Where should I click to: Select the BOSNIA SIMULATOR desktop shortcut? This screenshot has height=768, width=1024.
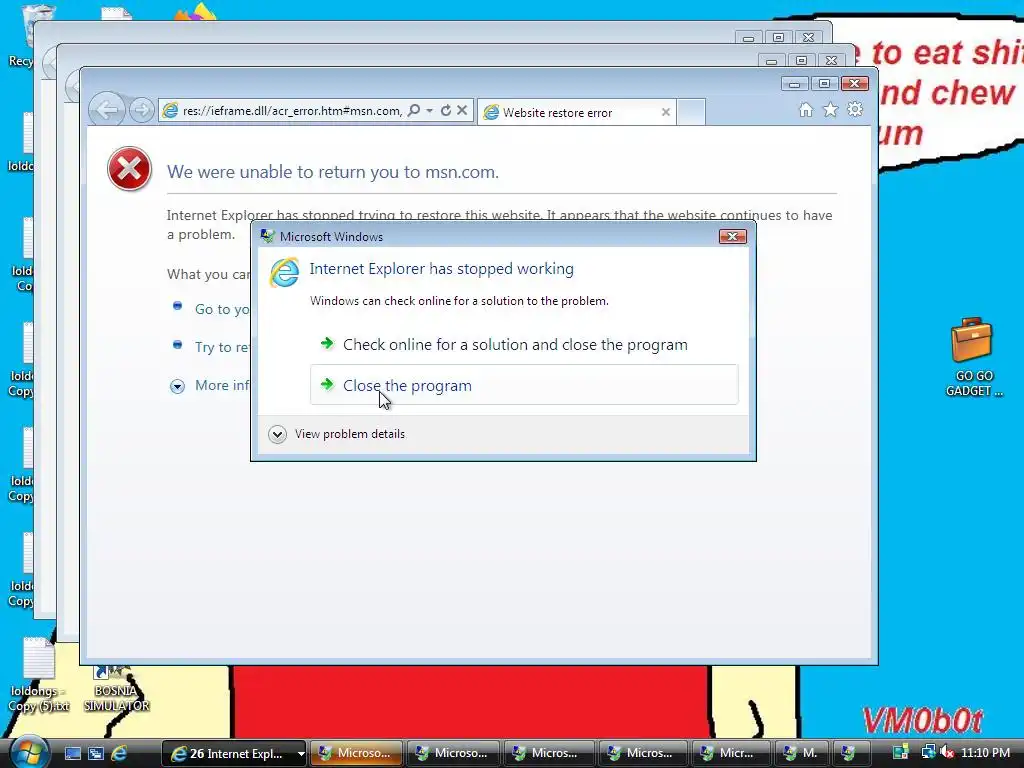pos(116,689)
